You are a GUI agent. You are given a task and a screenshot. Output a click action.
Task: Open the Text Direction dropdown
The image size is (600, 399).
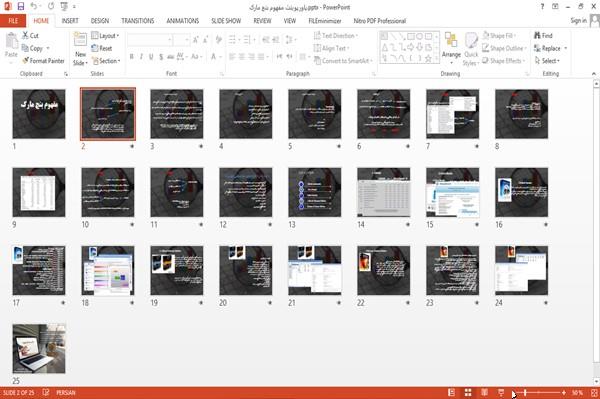pos(336,36)
